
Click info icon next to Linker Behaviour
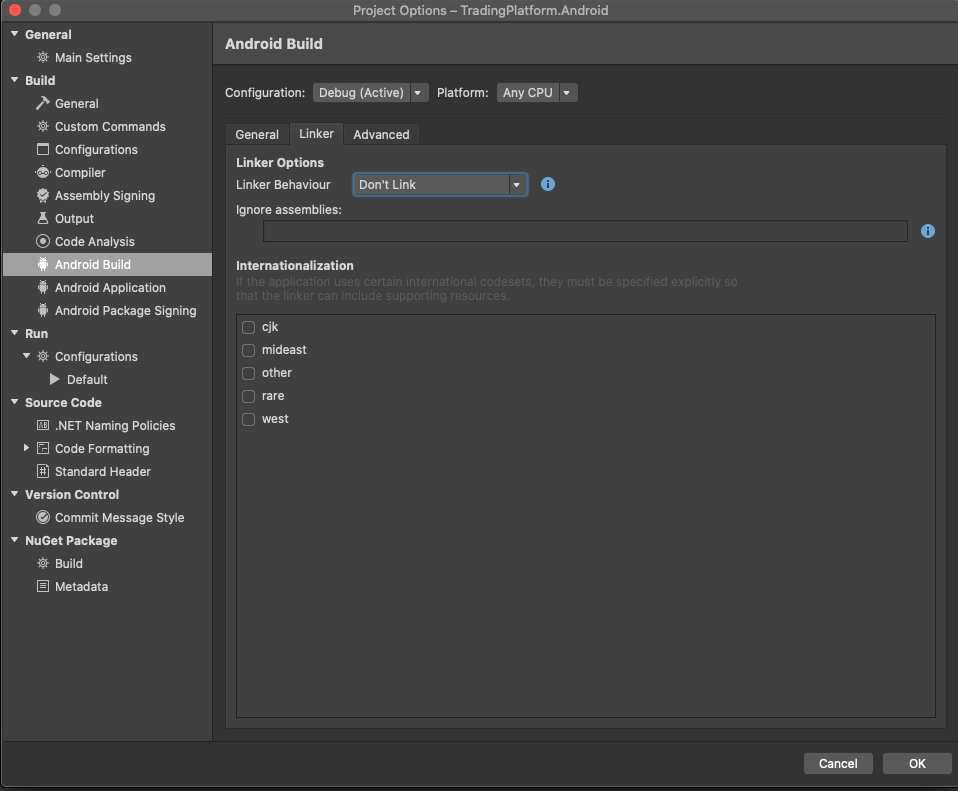click(548, 184)
